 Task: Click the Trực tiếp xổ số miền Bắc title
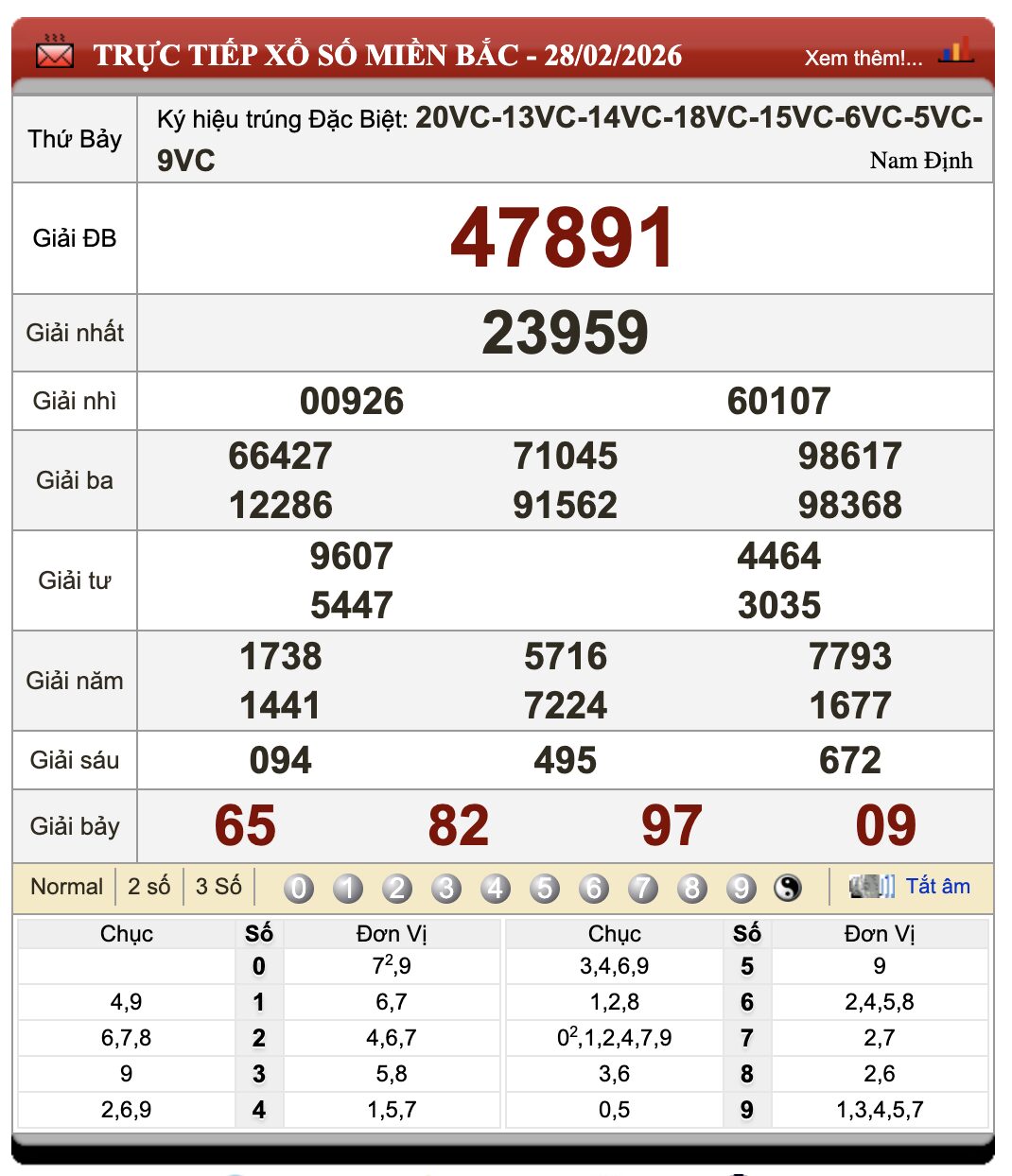[x=388, y=55]
